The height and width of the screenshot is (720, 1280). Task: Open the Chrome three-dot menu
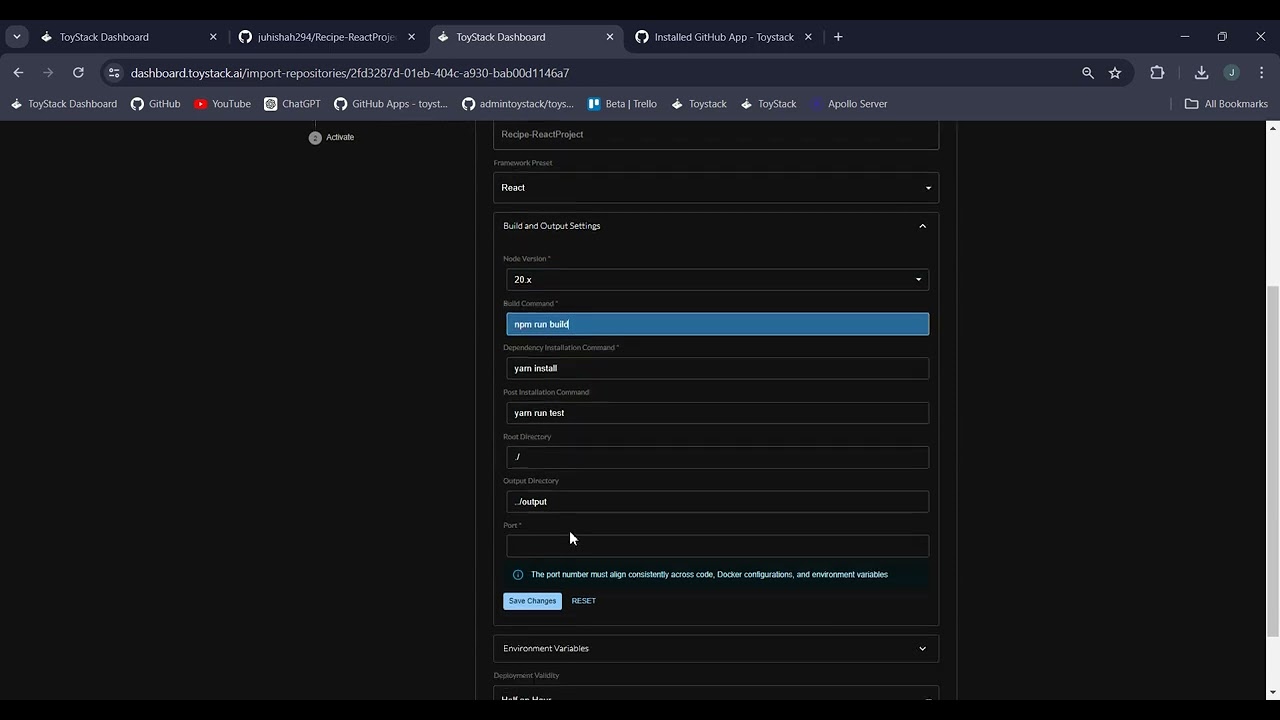click(1261, 72)
